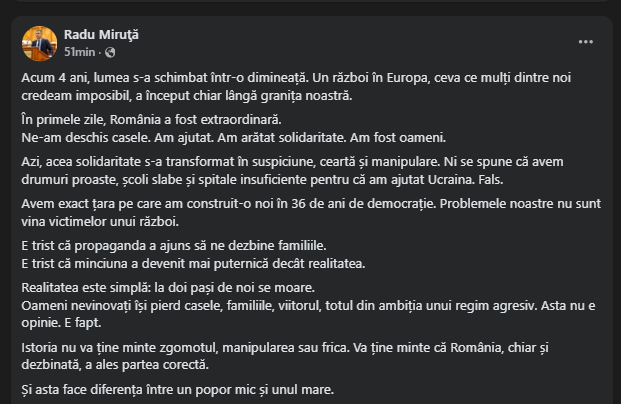
Task: Open the Radu Miruță profile name link
Action: tap(101, 34)
